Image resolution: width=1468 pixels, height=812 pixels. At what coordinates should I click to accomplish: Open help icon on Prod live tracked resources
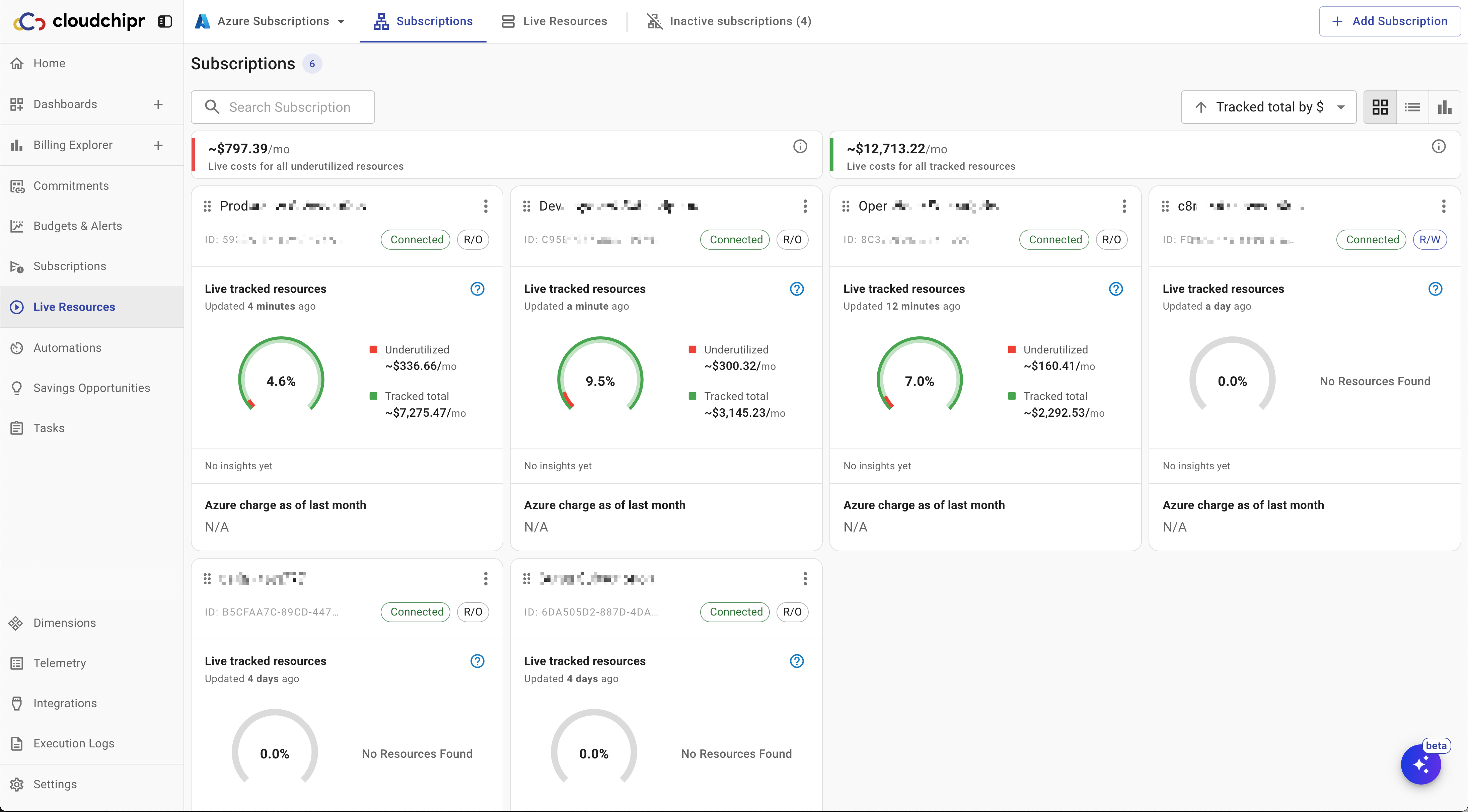point(477,289)
